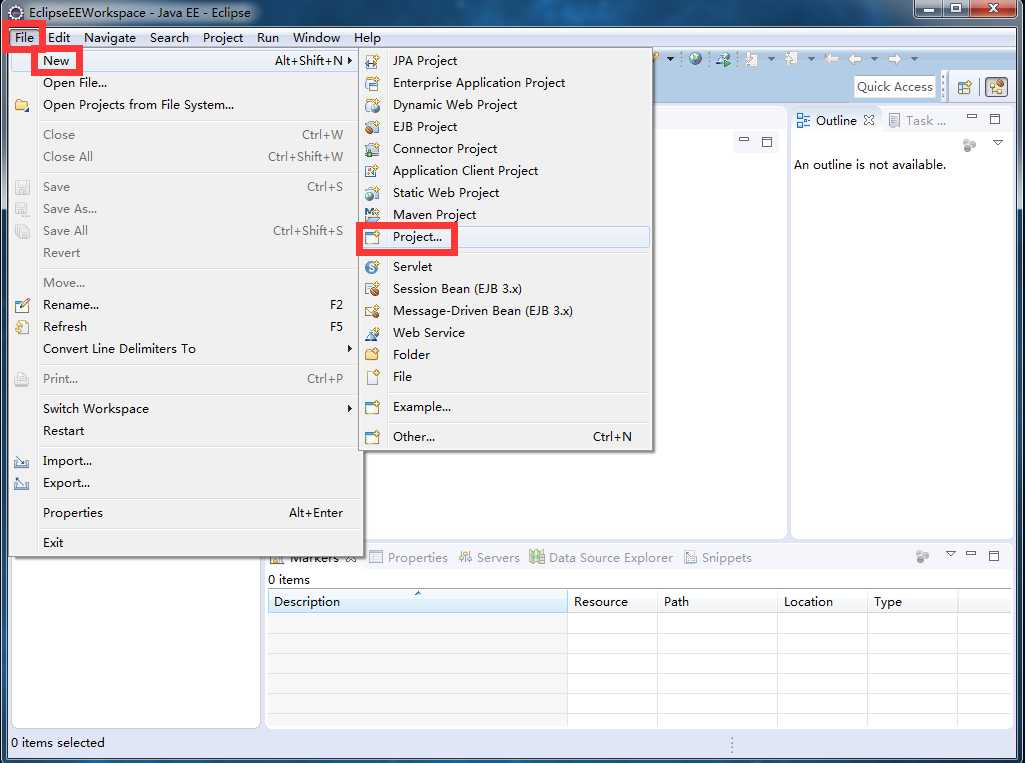Click the Last Edit Location arrow icon
Screen dimensions: 1025x763
click(832, 59)
